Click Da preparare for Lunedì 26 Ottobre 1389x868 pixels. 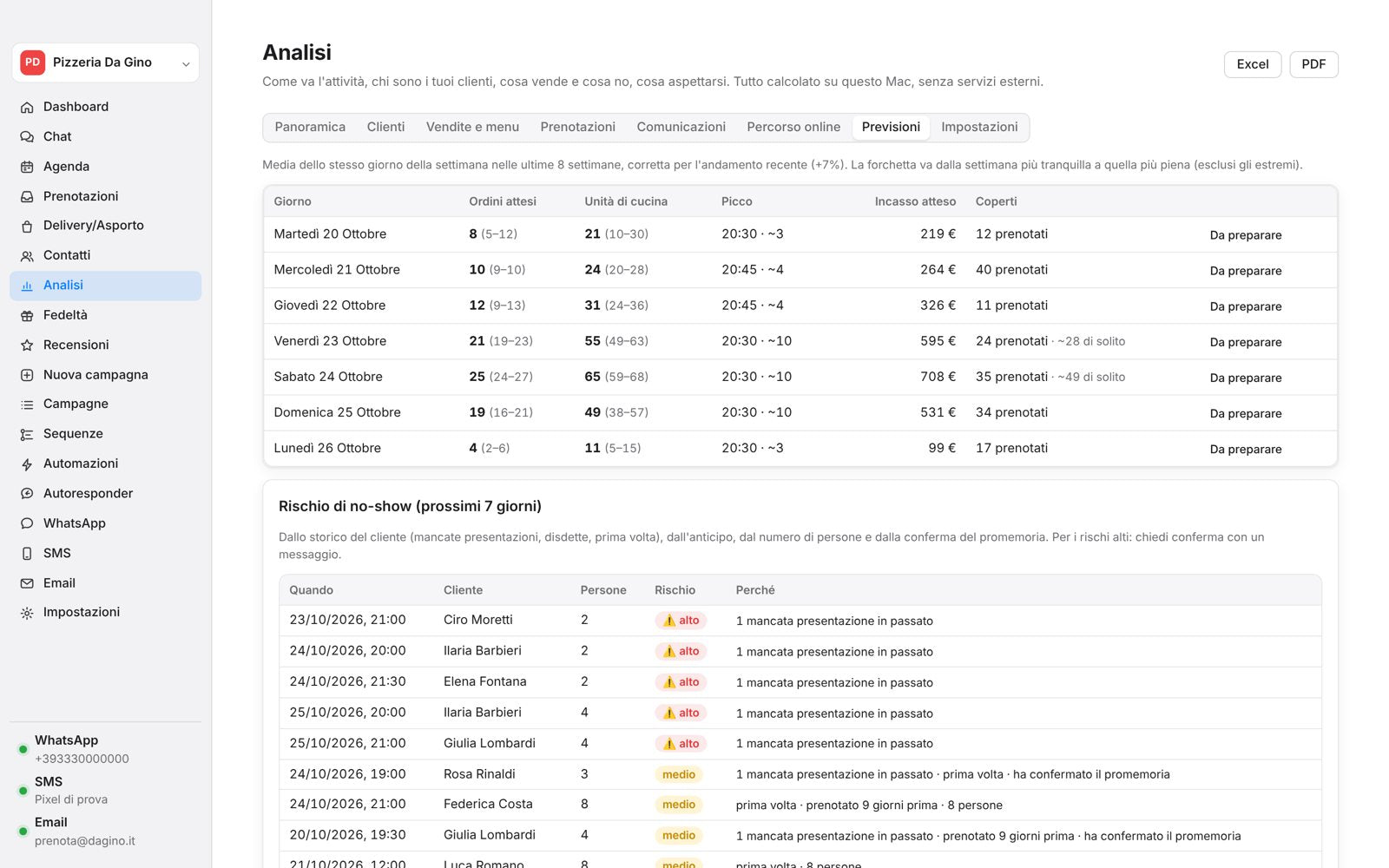(x=1246, y=449)
